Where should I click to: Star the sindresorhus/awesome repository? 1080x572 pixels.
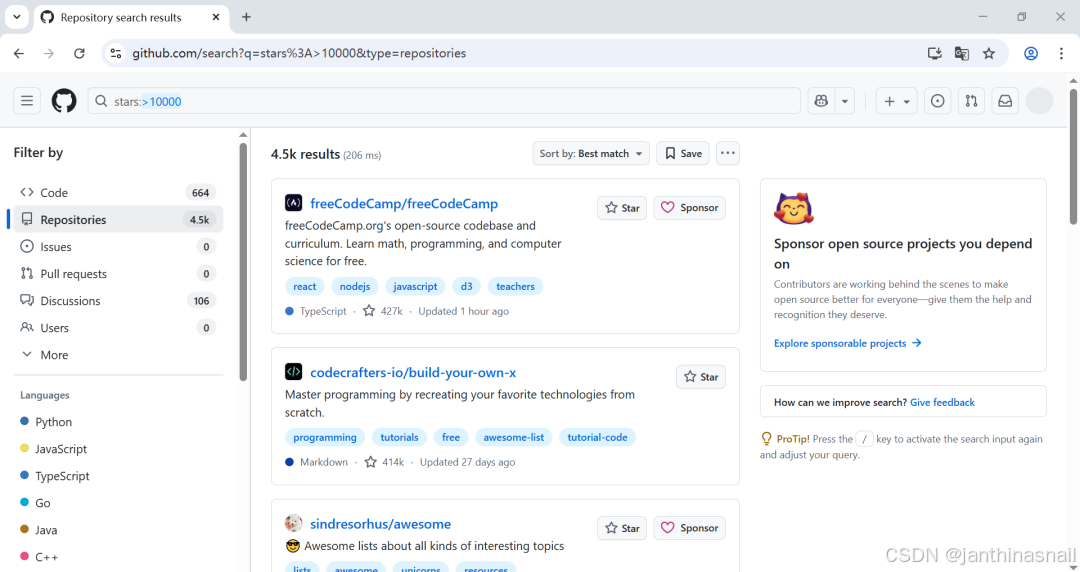click(622, 528)
